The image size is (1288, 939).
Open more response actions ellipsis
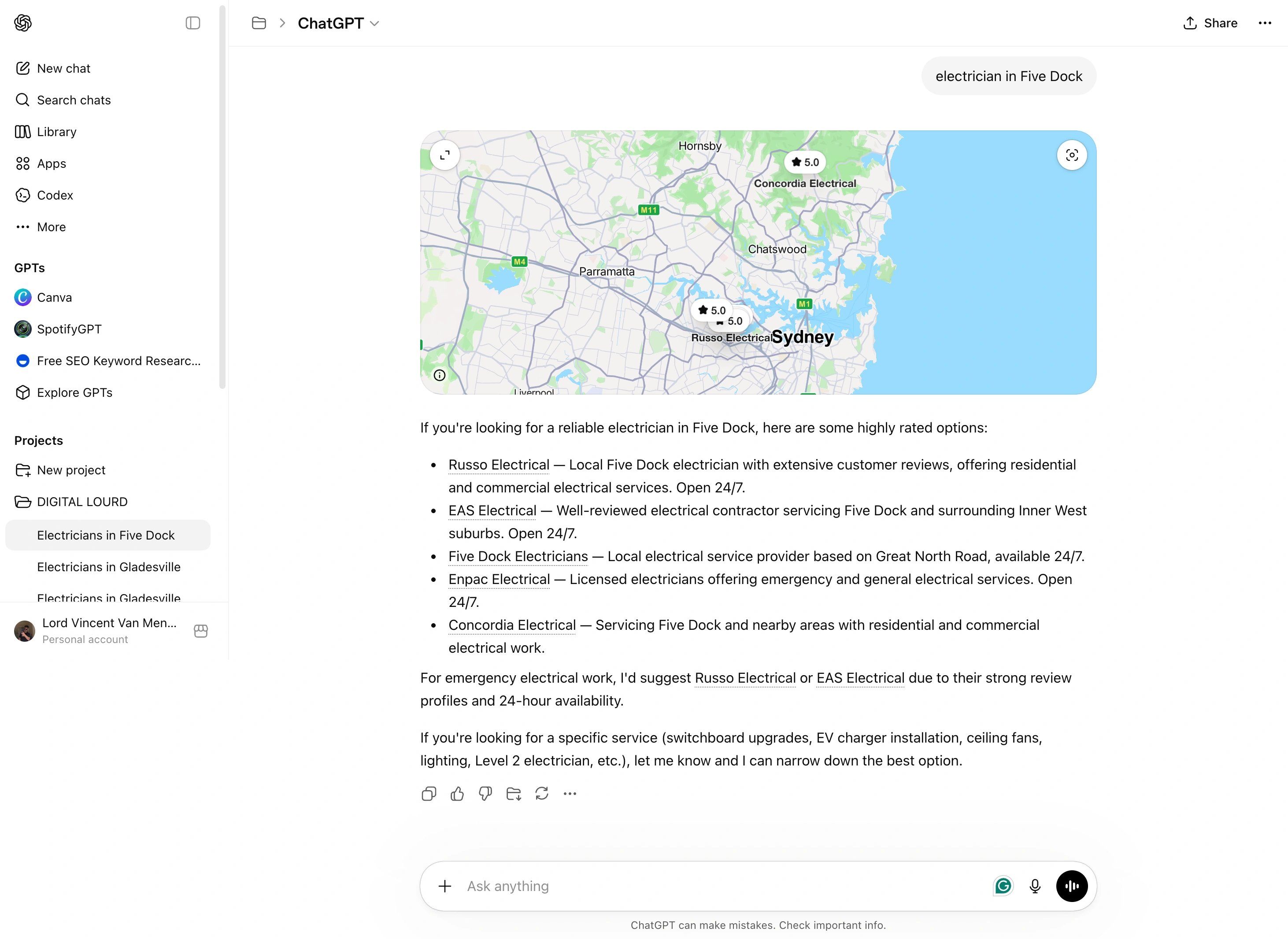point(570,794)
